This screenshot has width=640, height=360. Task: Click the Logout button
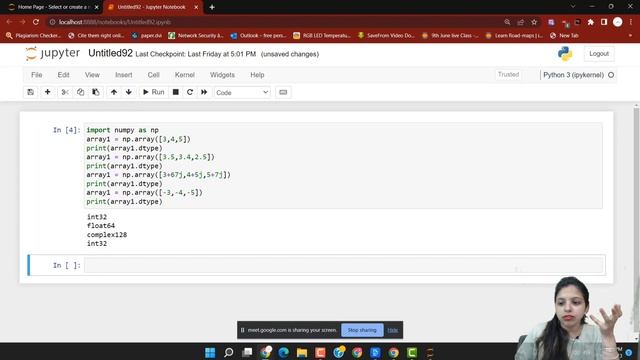[x=599, y=54]
